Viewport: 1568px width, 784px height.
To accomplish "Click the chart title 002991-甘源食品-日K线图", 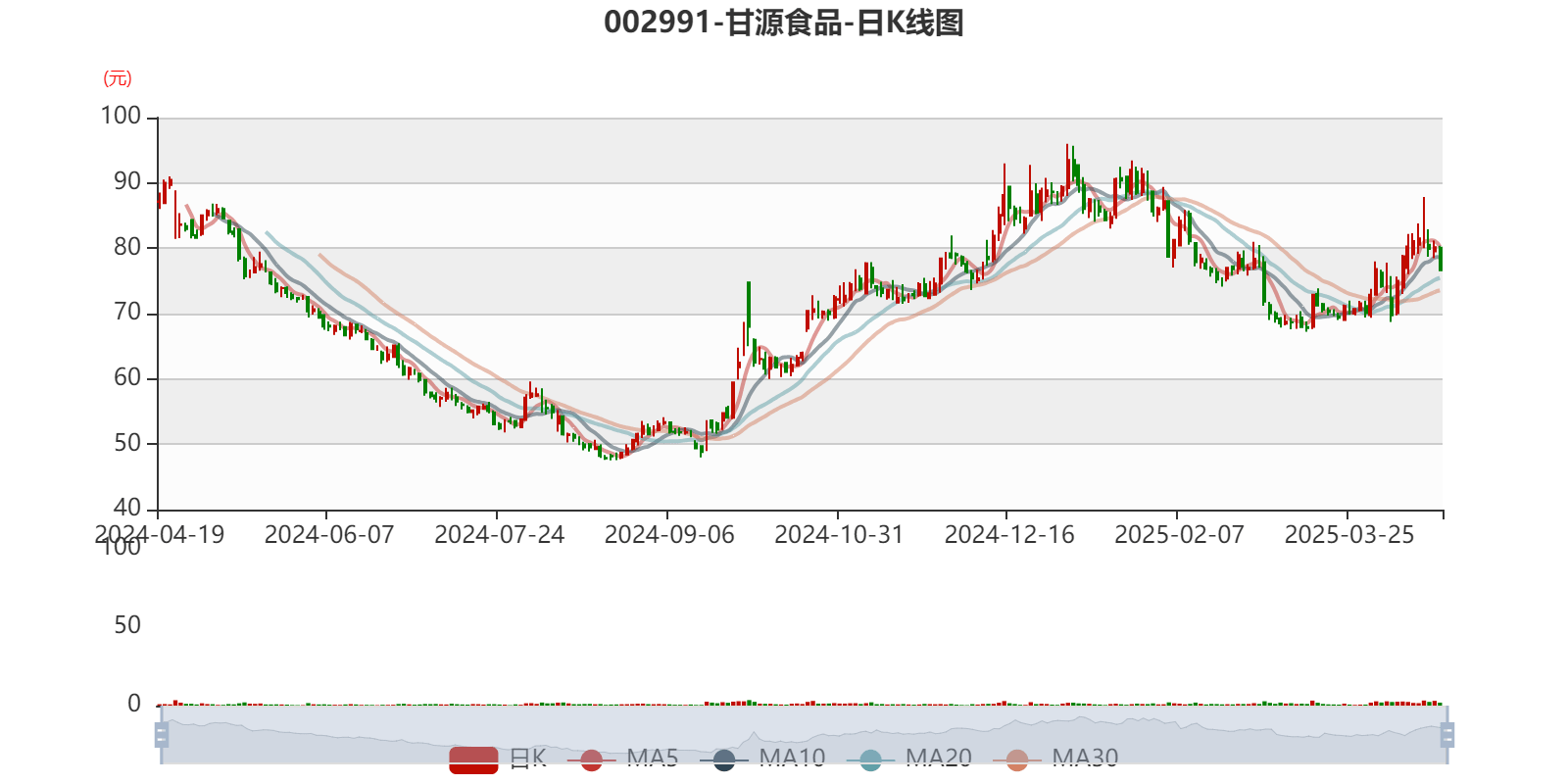I will click(x=784, y=22).
